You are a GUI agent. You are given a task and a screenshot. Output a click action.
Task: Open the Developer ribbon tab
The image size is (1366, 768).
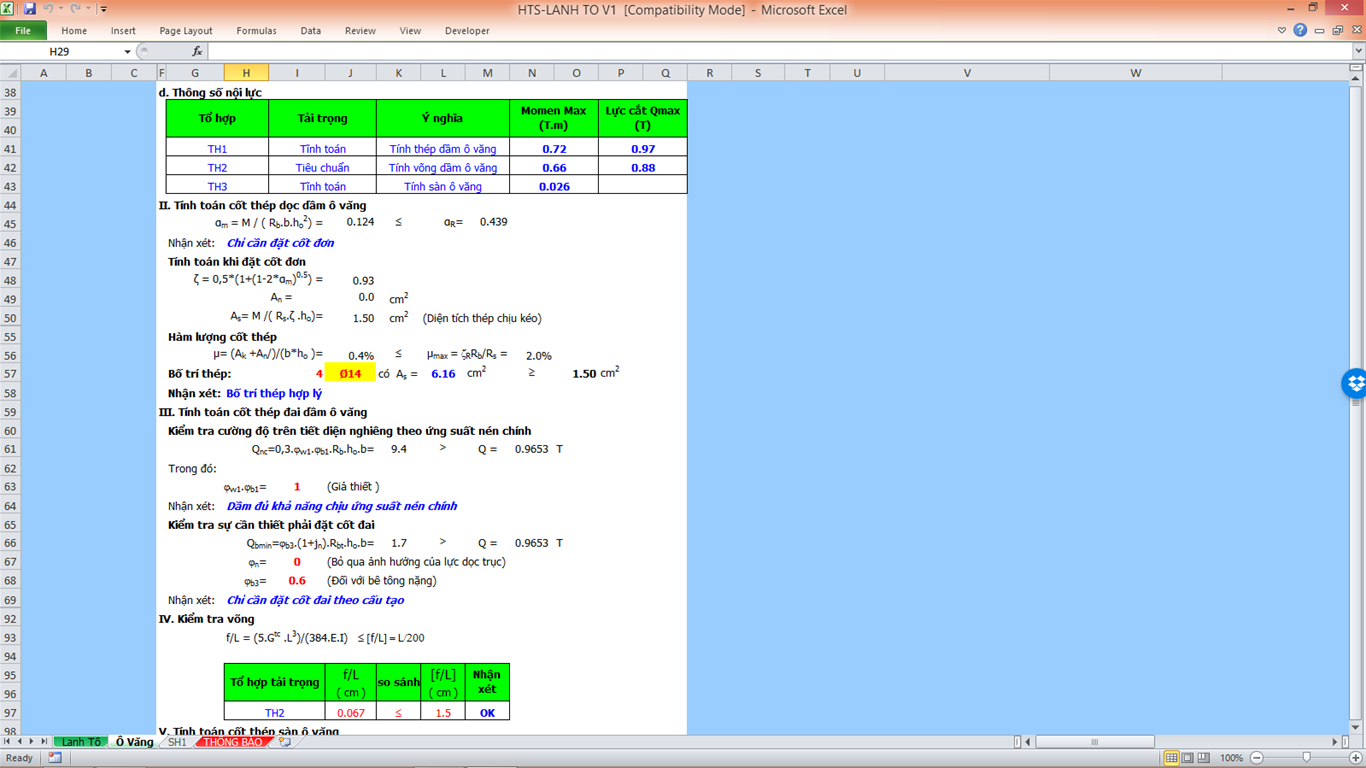pyautogui.click(x=467, y=31)
